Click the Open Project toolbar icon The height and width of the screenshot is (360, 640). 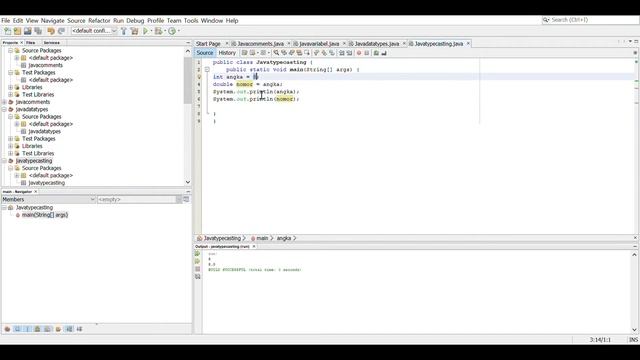[28, 31]
